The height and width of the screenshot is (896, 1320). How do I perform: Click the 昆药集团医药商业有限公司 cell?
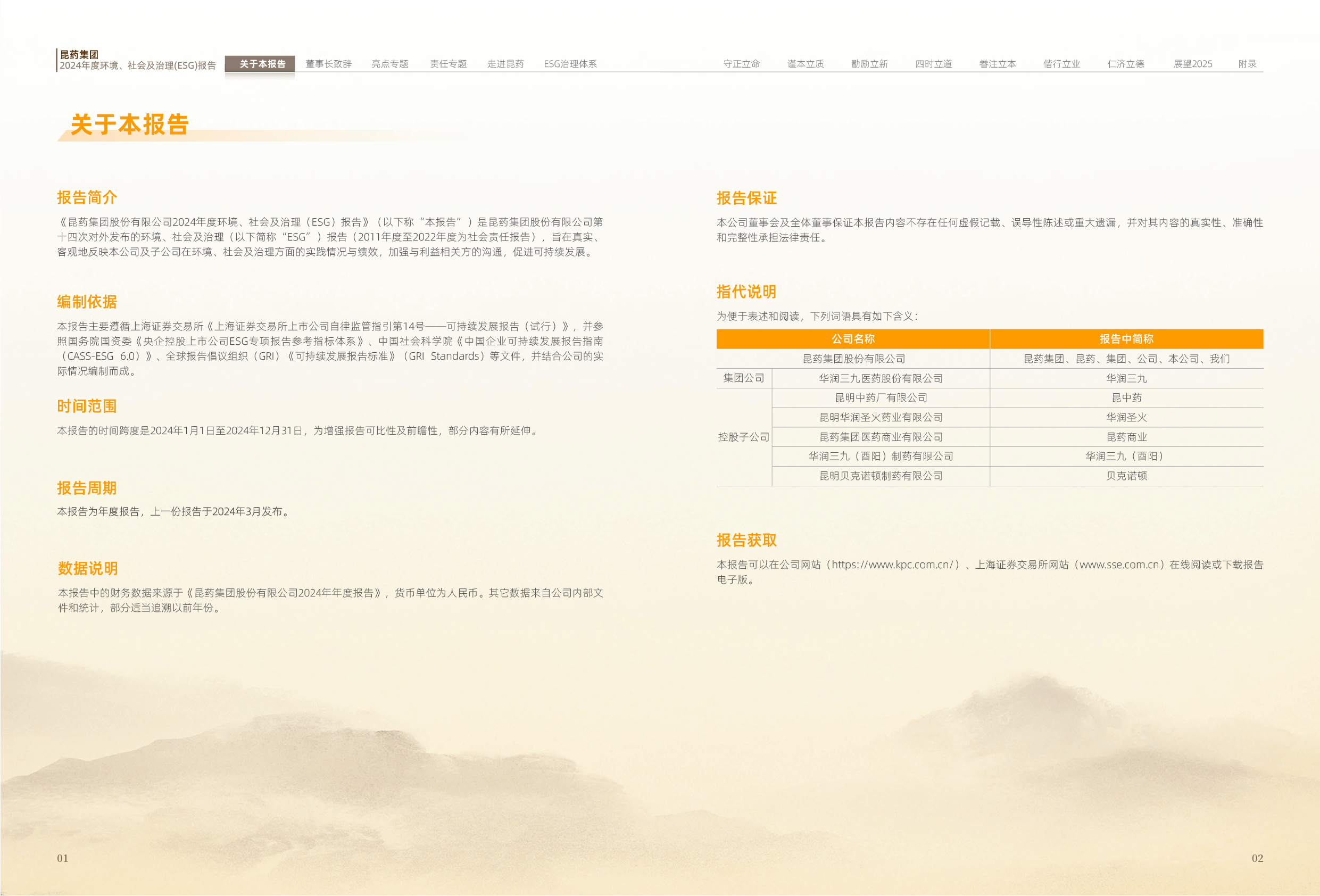(881, 437)
